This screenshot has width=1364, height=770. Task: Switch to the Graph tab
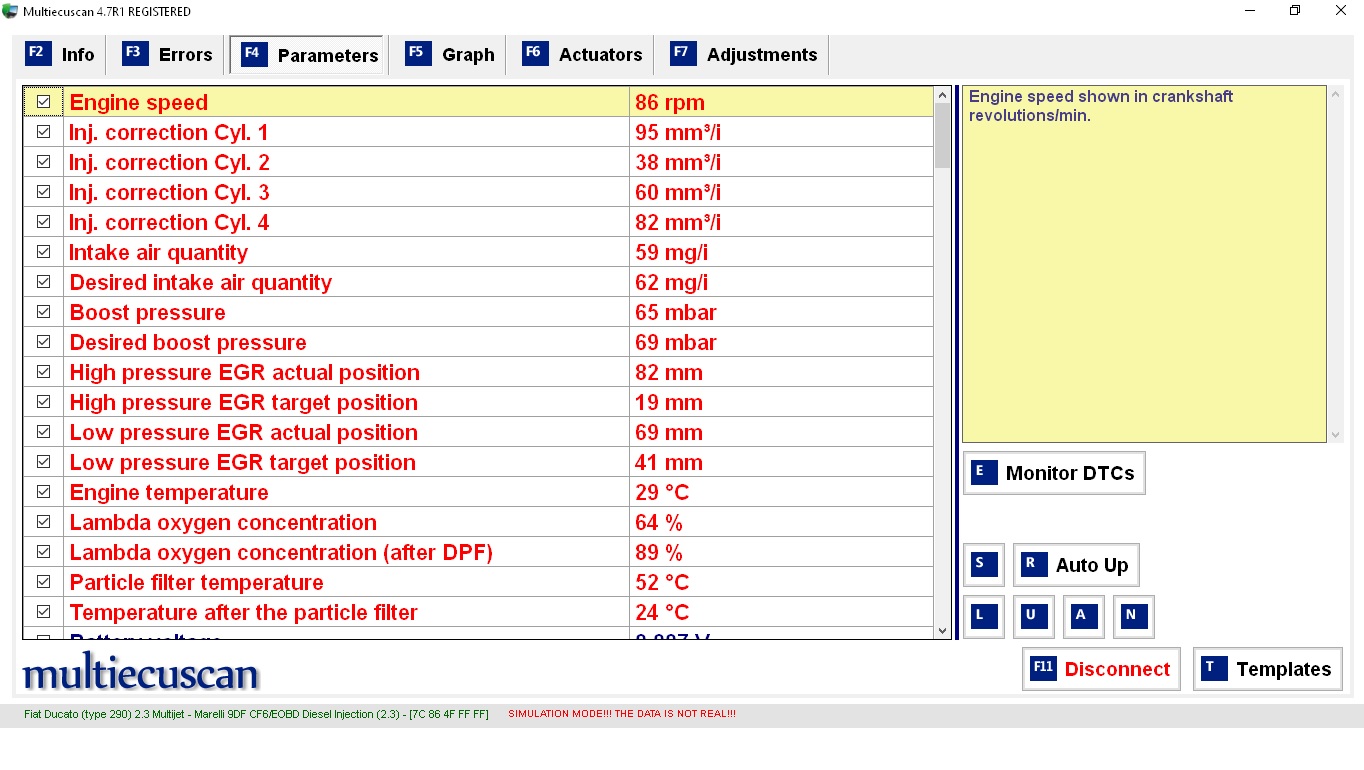[x=450, y=55]
